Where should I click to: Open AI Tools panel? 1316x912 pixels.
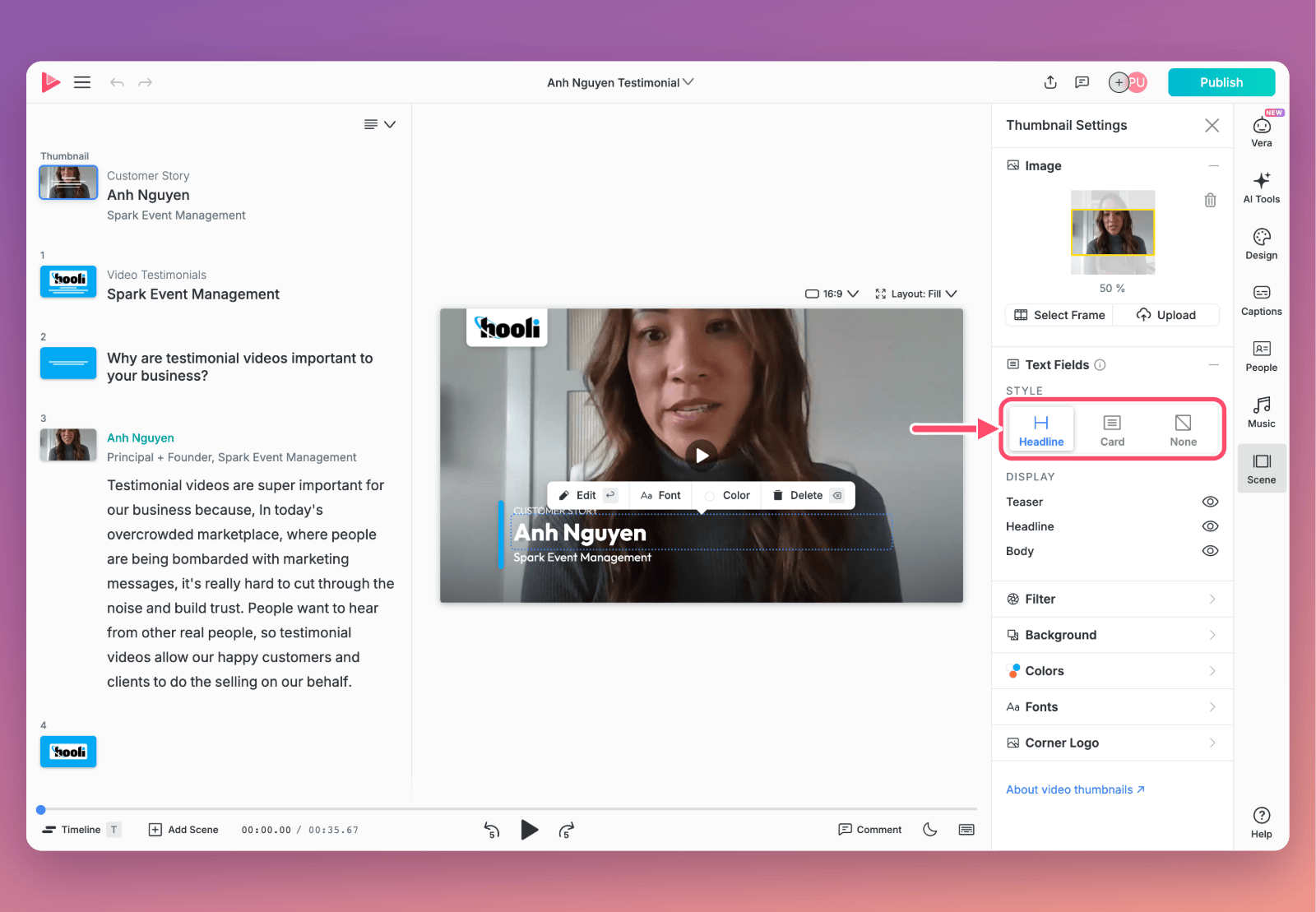click(x=1262, y=187)
